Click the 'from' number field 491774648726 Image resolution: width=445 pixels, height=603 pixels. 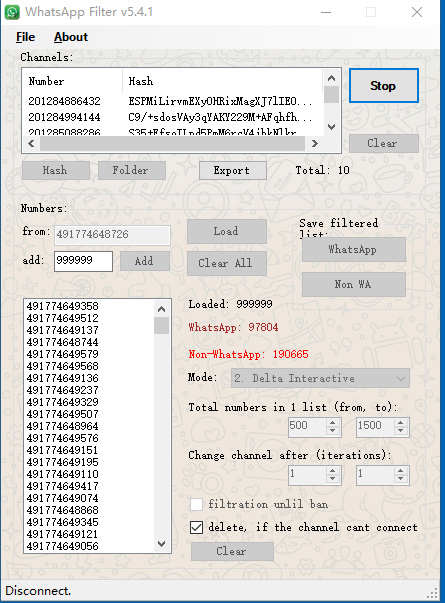pos(112,235)
